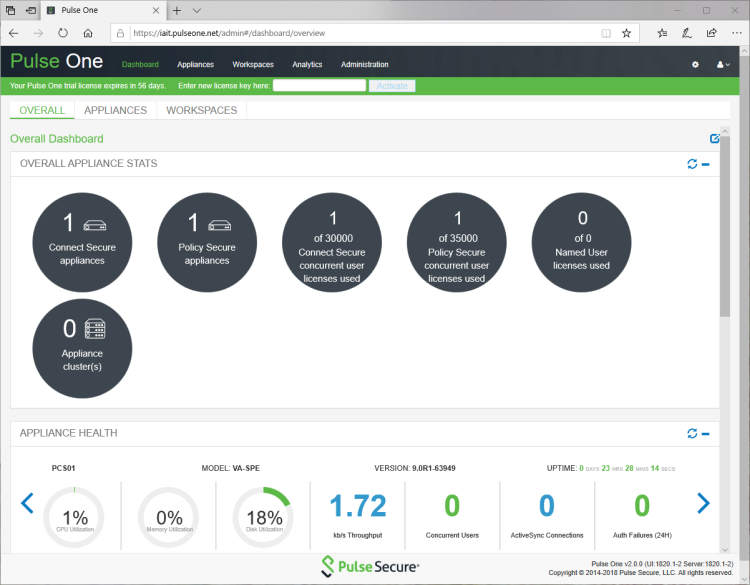Collapse the Overall Appliance Stats panel
The width and height of the screenshot is (750, 585).
[x=705, y=164]
